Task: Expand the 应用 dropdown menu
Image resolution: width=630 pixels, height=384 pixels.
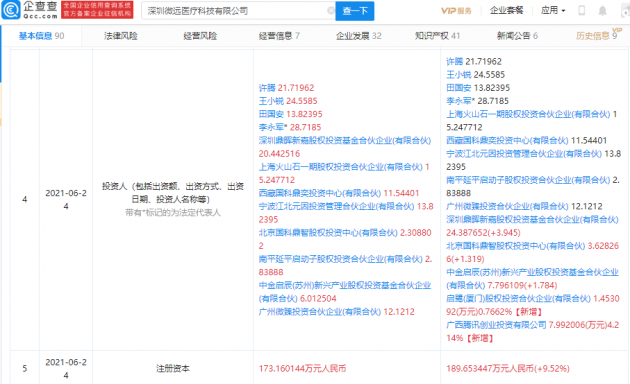Action: (x=553, y=10)
